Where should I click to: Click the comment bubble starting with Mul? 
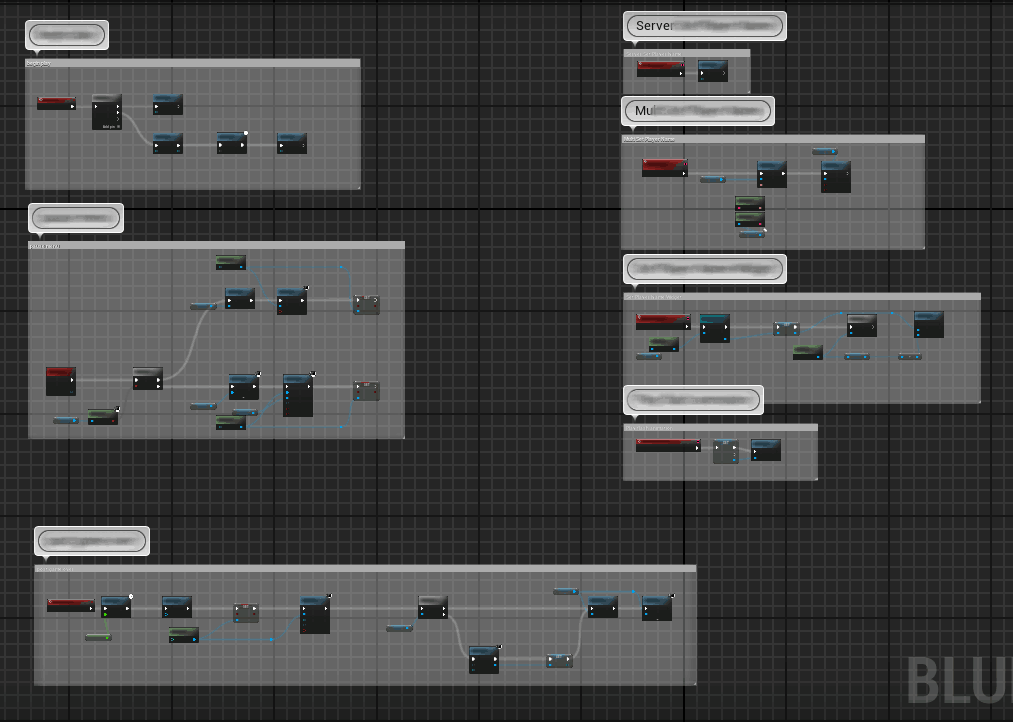coord(698,111)
